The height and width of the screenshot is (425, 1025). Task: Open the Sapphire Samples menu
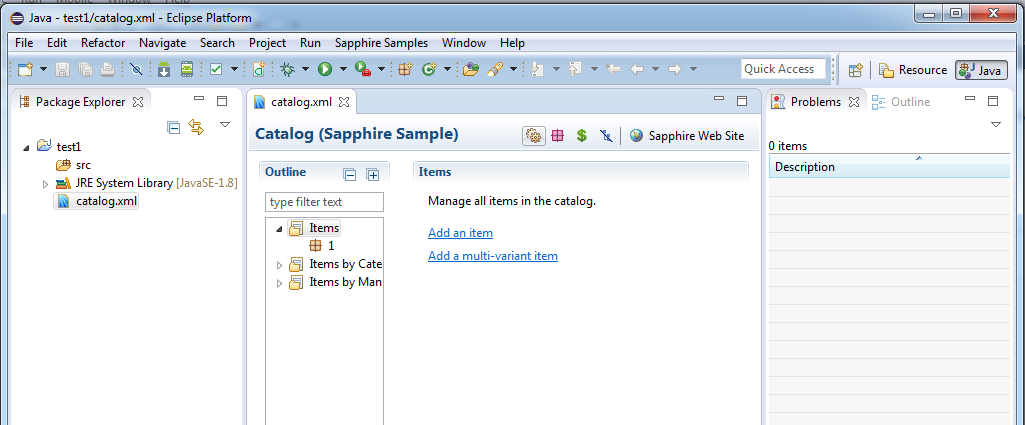[x=381, y=43]
